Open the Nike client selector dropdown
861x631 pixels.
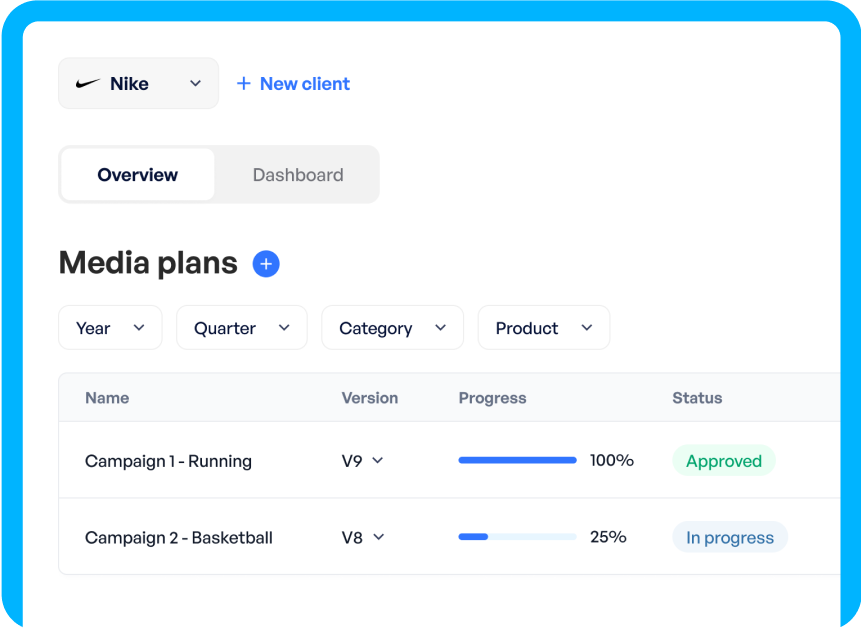pyautogui.click(x=138, y=84)
